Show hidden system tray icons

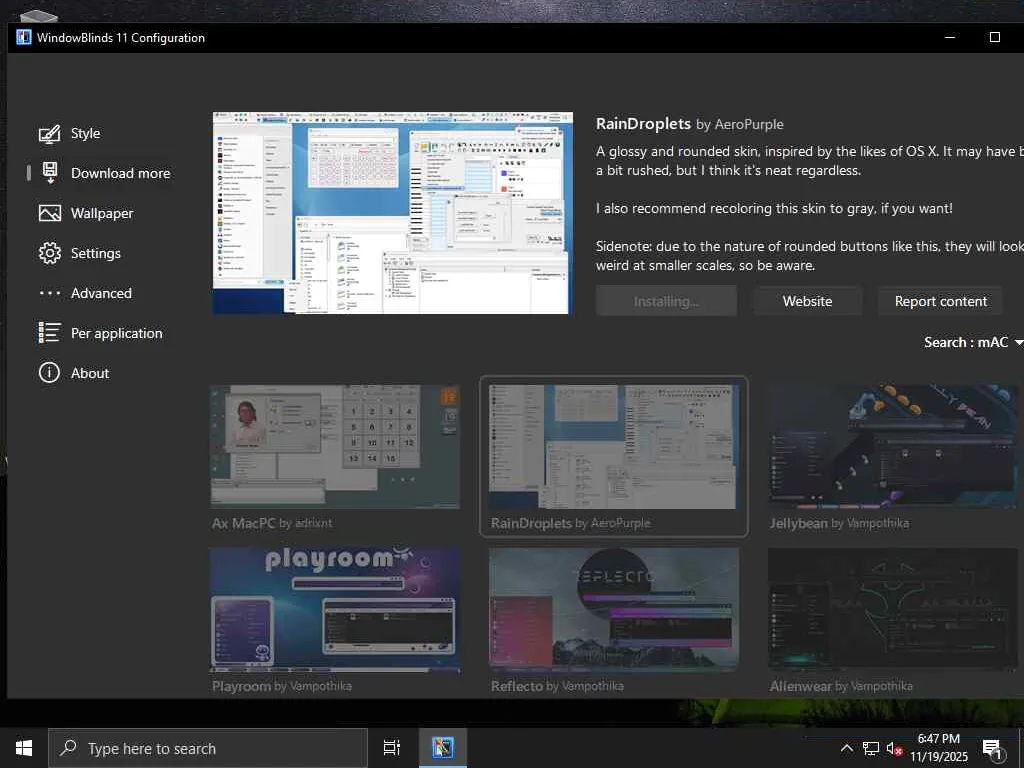click(x=846, y=748)
